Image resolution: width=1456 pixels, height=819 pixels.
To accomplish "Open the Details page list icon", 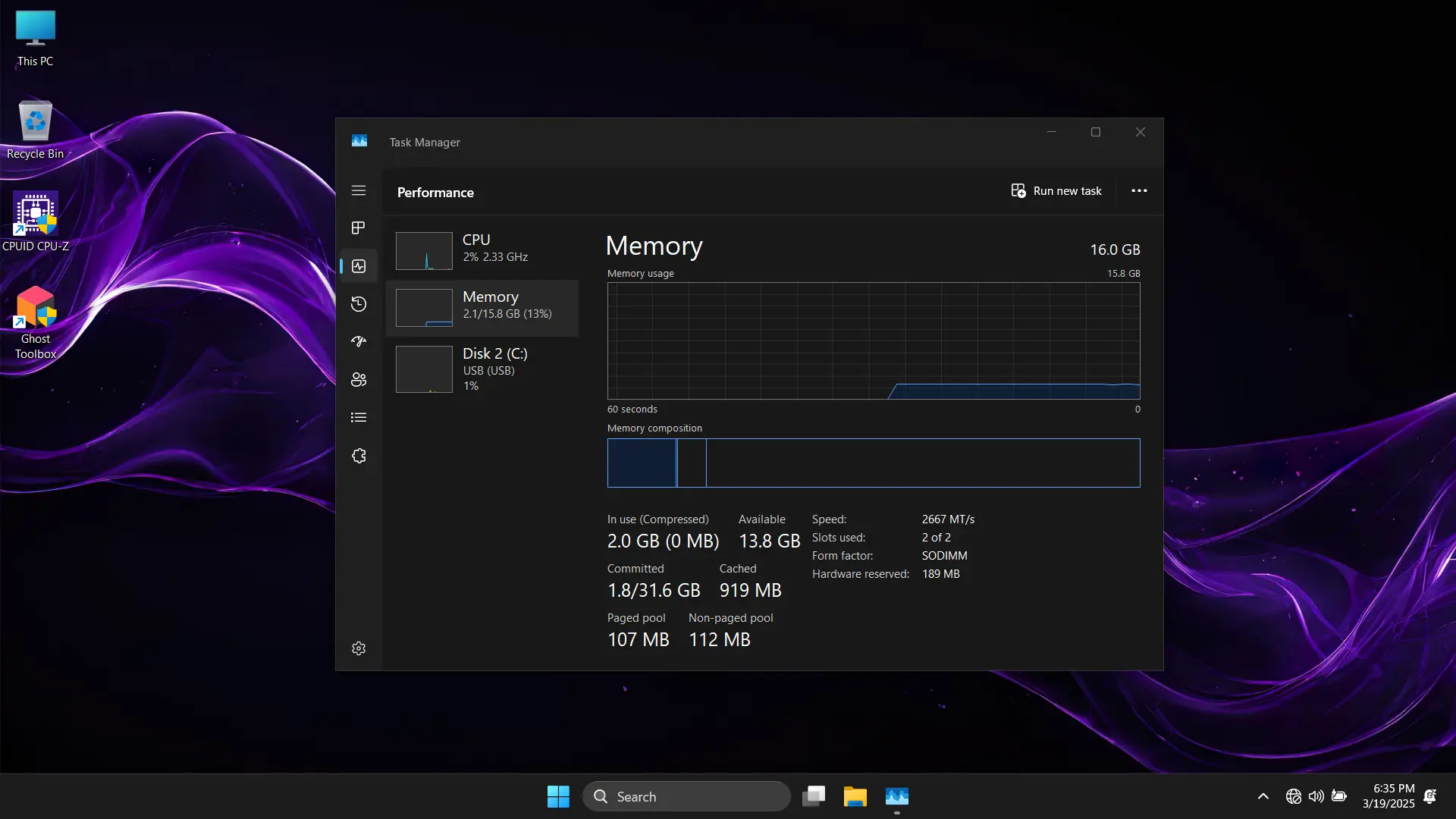I will tap(359, 418).
